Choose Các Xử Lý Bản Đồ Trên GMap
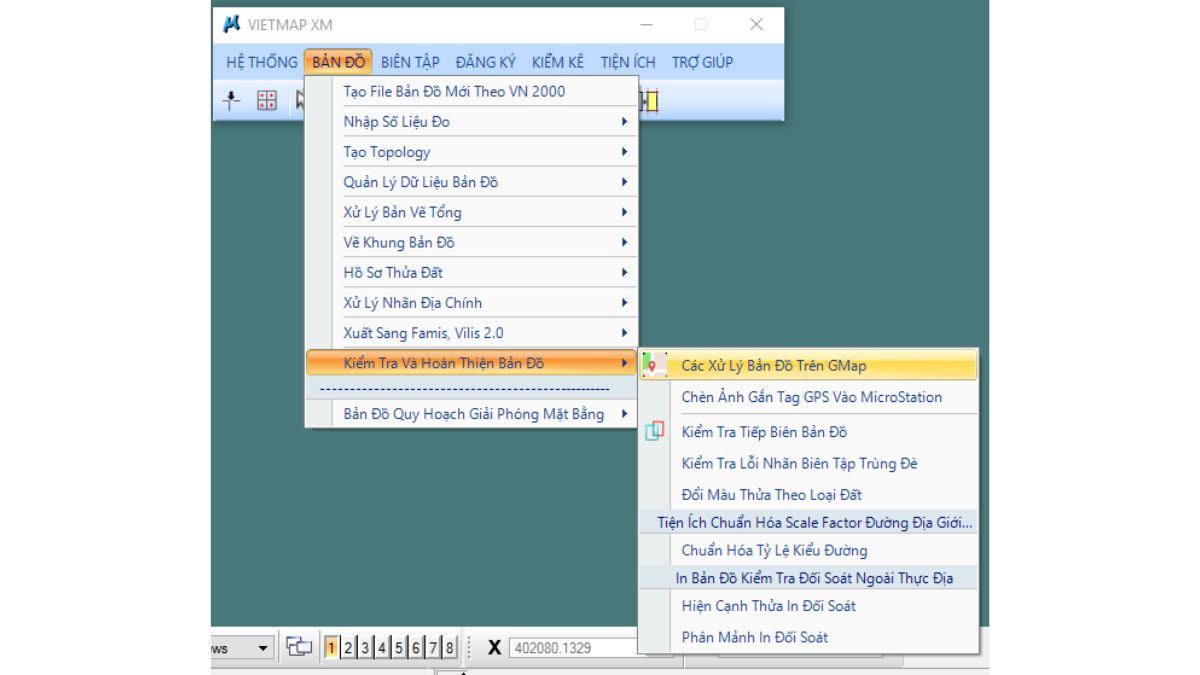This screenshot has width=1200, height=675. (x=809, y=365)
